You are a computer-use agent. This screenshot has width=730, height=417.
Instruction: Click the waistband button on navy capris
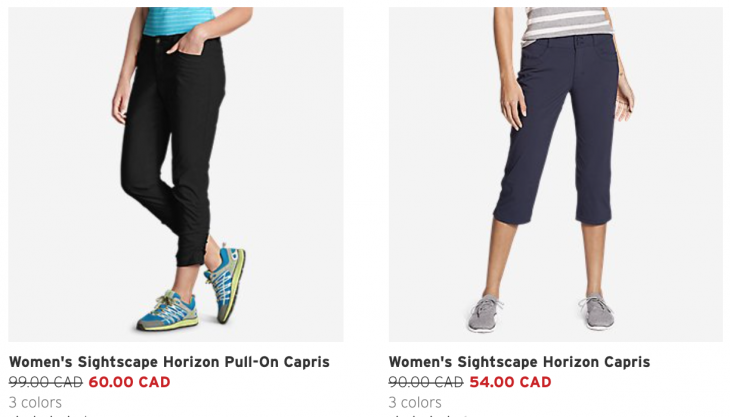click(580, 40)
